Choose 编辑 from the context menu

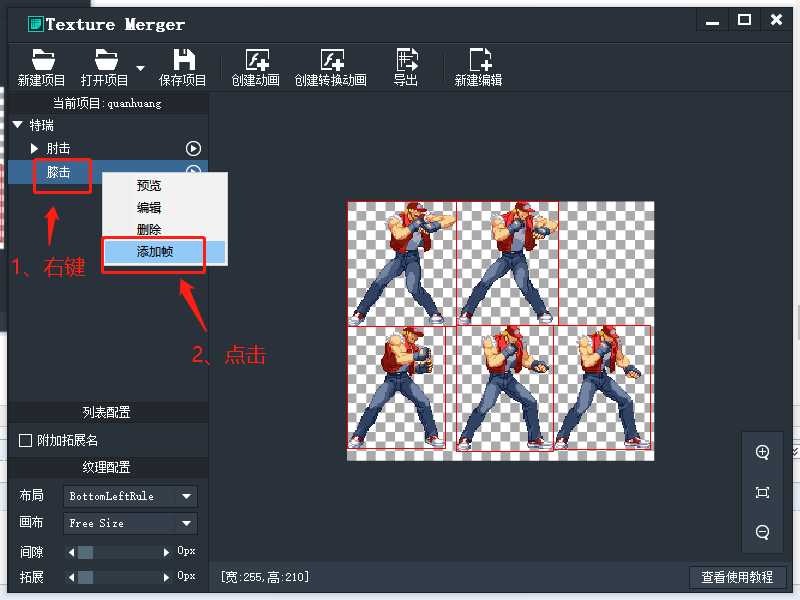click(x=149, y=208)
